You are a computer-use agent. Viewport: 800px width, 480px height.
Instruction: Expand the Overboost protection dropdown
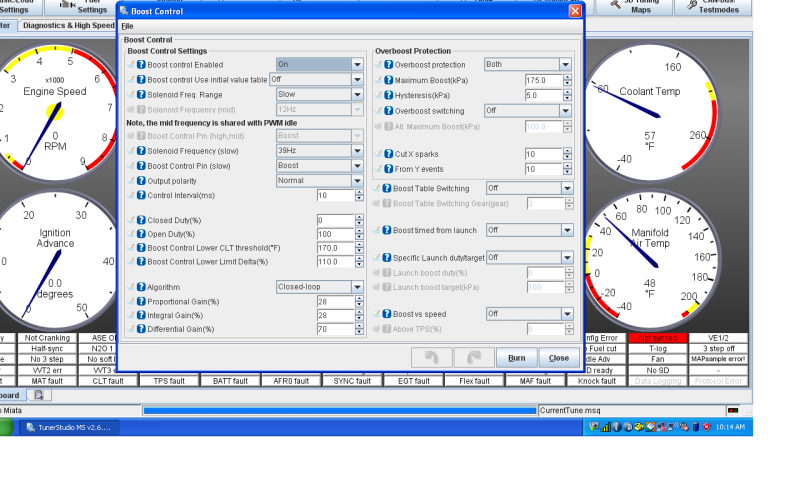[x=566, y=64]
